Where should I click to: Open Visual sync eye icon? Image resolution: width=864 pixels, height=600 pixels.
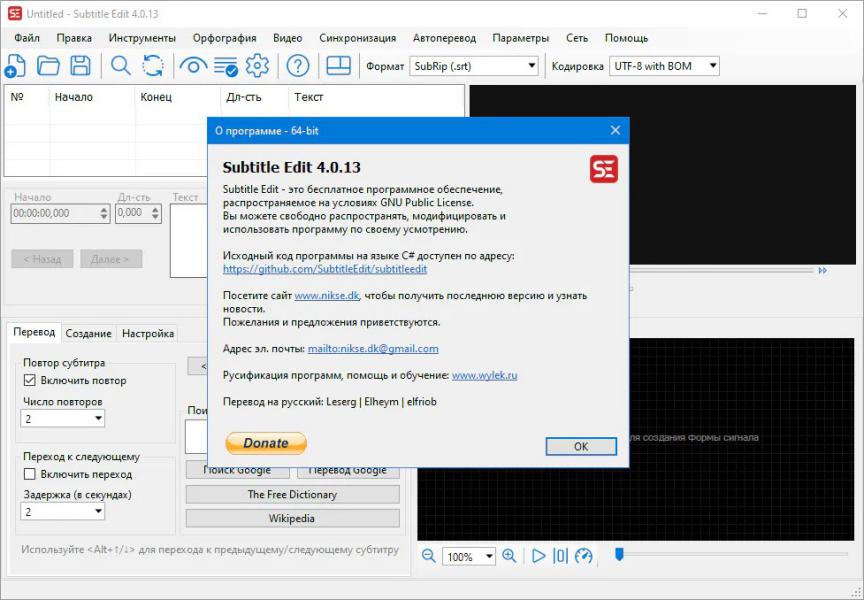(191, 66)
